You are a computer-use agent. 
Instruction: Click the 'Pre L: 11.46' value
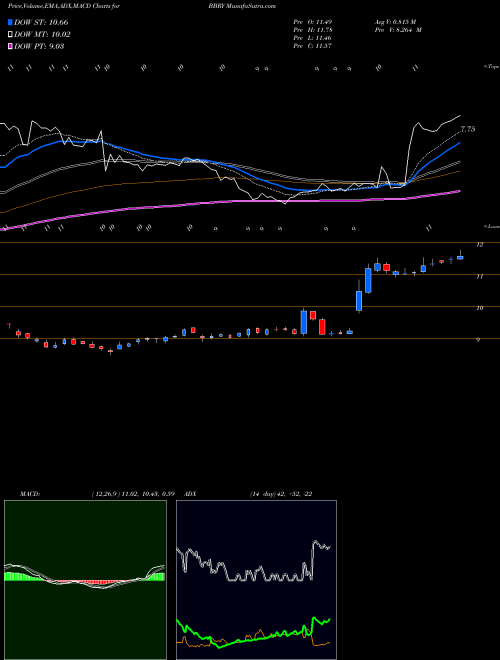tap(313, 38)
